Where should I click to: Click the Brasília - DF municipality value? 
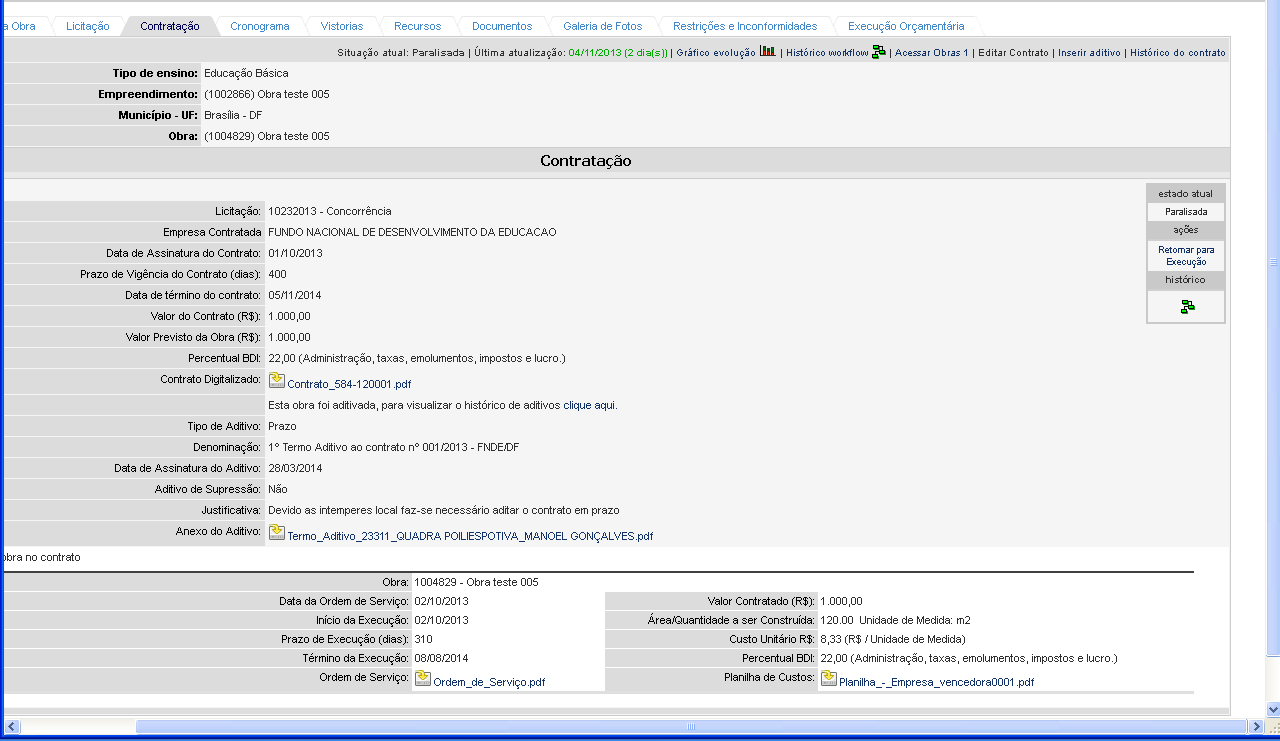point(233,115)
